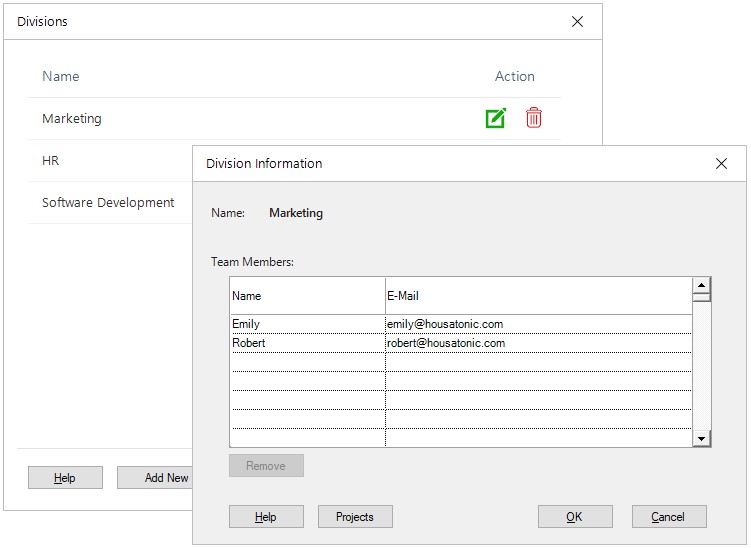This screenshot has height=548, width=751.
Task: Cancel the Division Information dialog
Action: (669, 517)
